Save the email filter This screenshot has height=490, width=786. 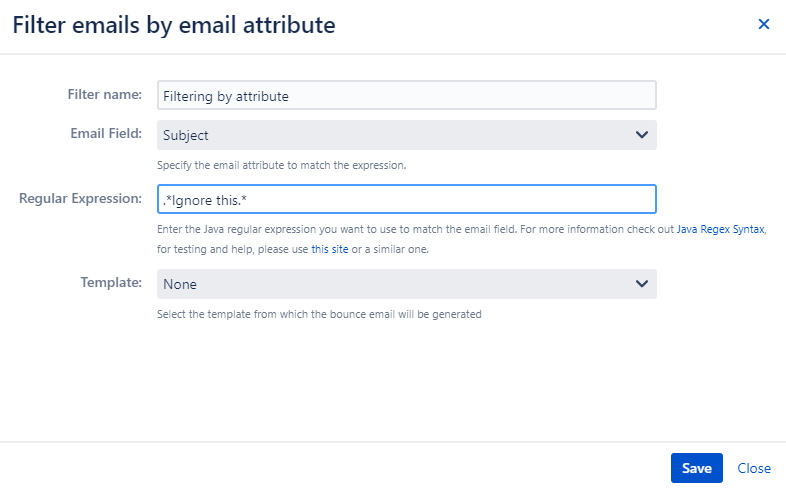tap(697, 468)
